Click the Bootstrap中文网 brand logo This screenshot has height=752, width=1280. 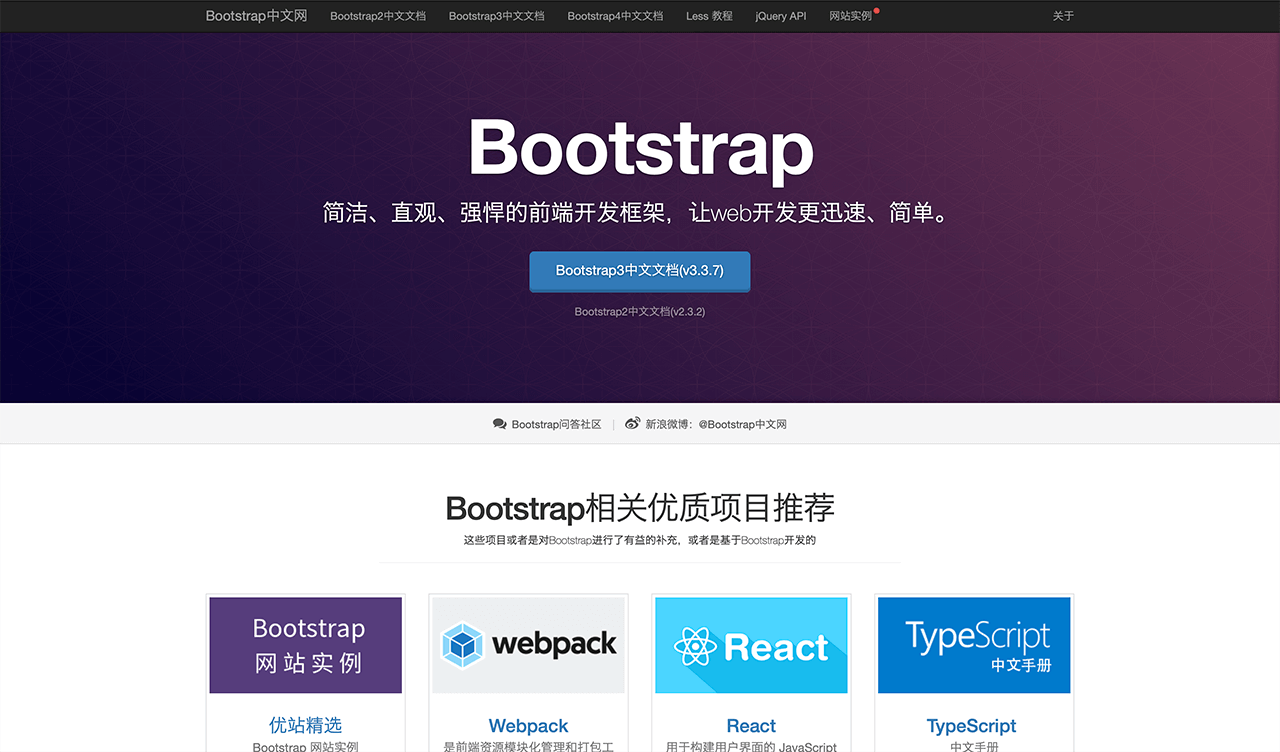click(x=256, y=16)
